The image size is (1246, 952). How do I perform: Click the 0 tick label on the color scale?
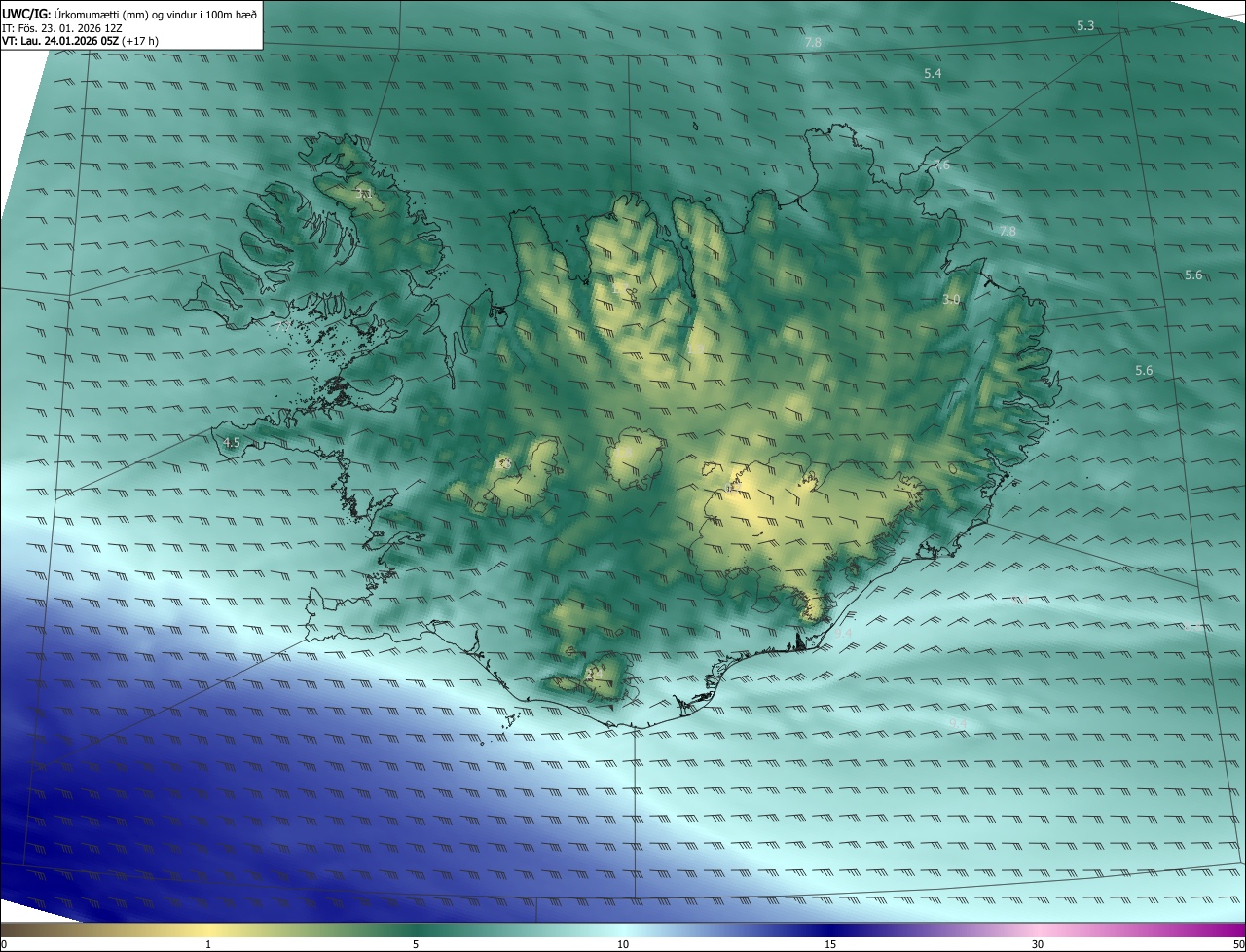(4, 944)
